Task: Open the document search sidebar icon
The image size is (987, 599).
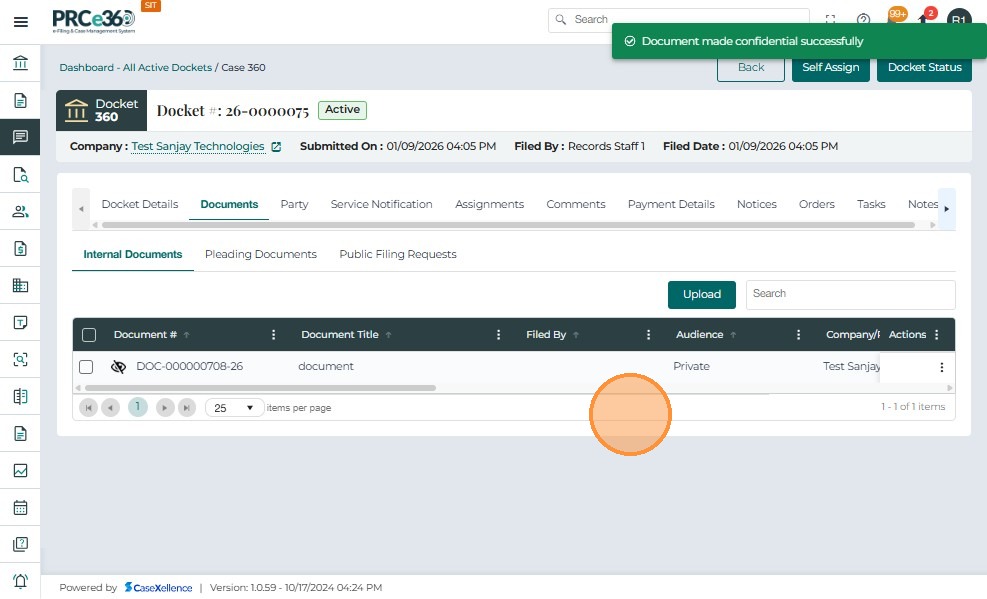Action: coord(20,174)
